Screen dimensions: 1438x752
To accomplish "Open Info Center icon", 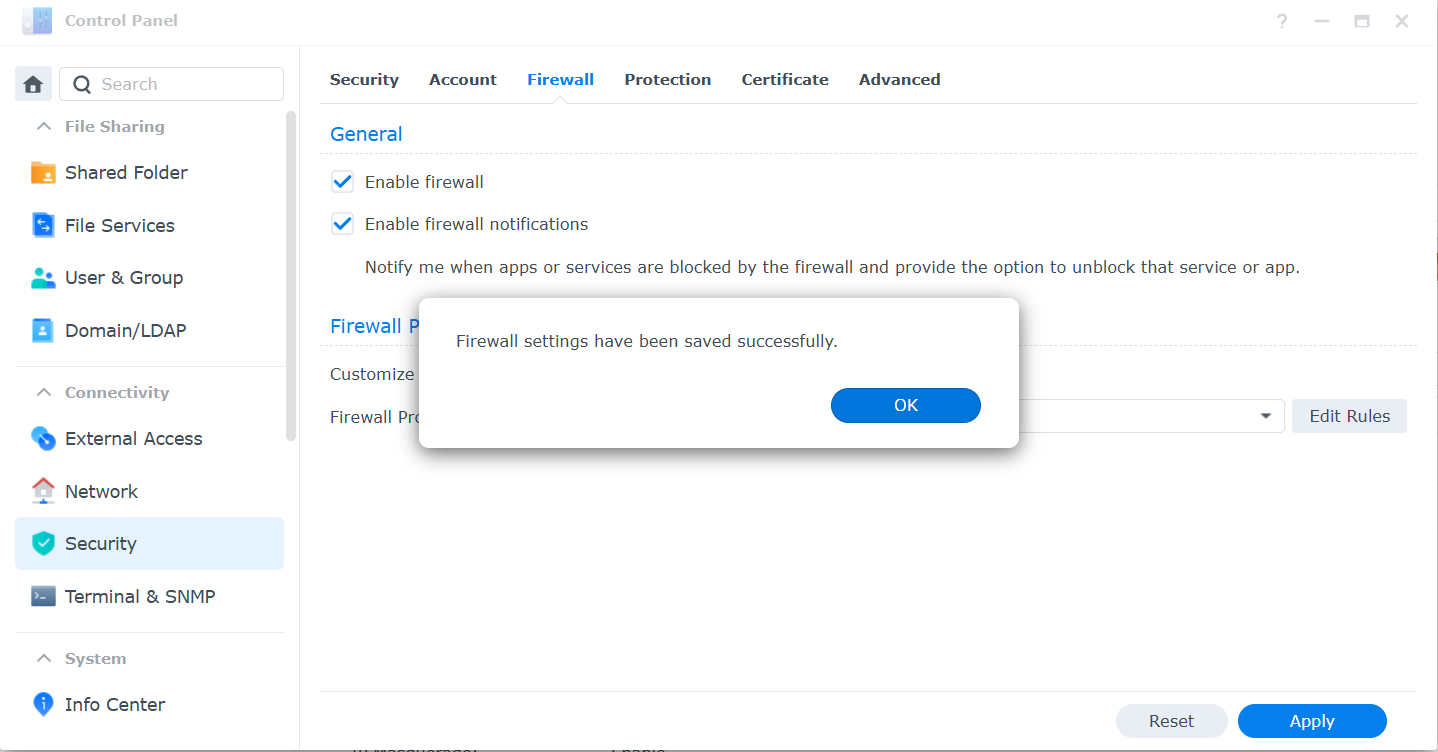I will 43,704.
